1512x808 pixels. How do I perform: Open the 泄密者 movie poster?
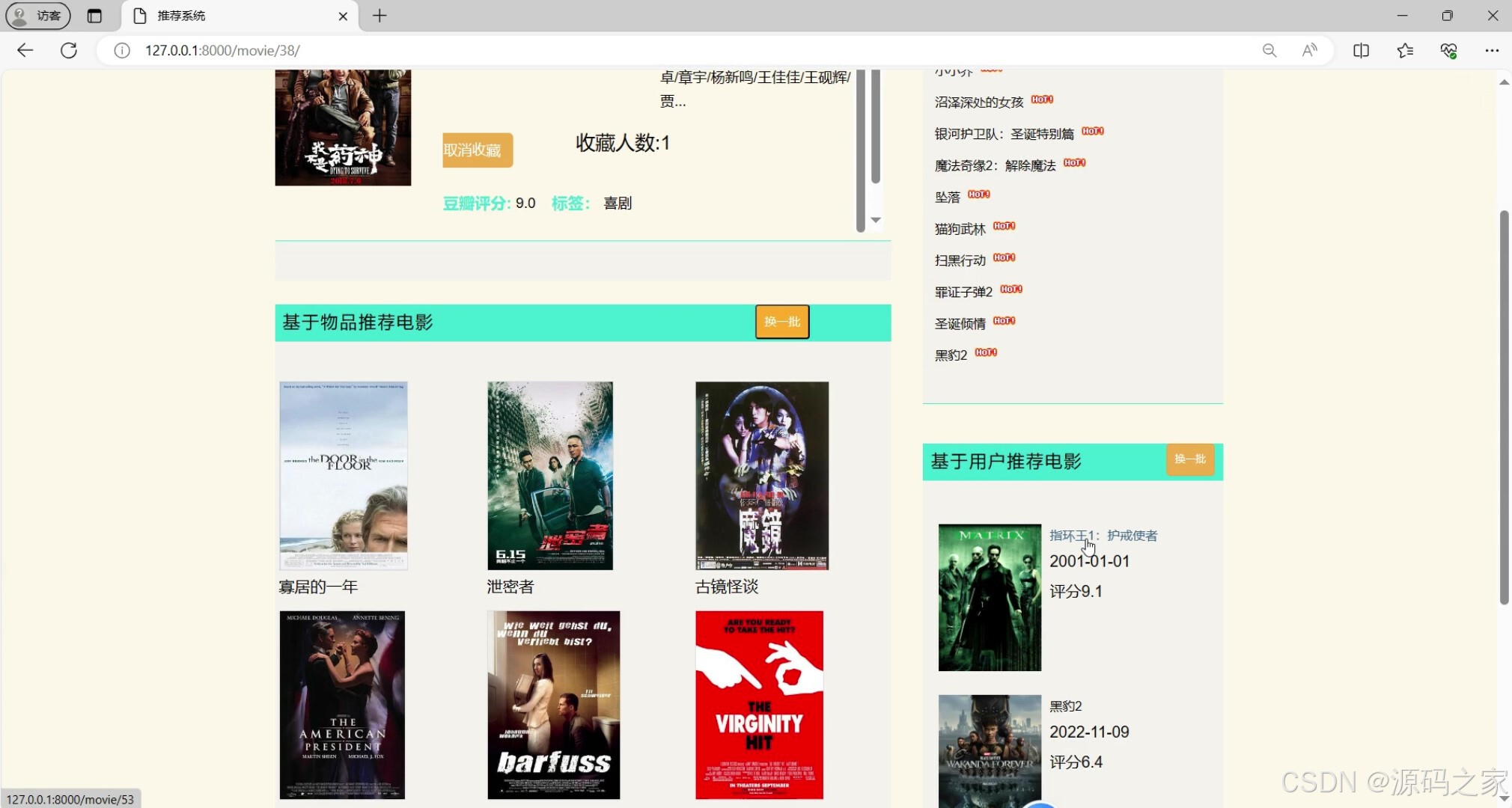point(549,476)
